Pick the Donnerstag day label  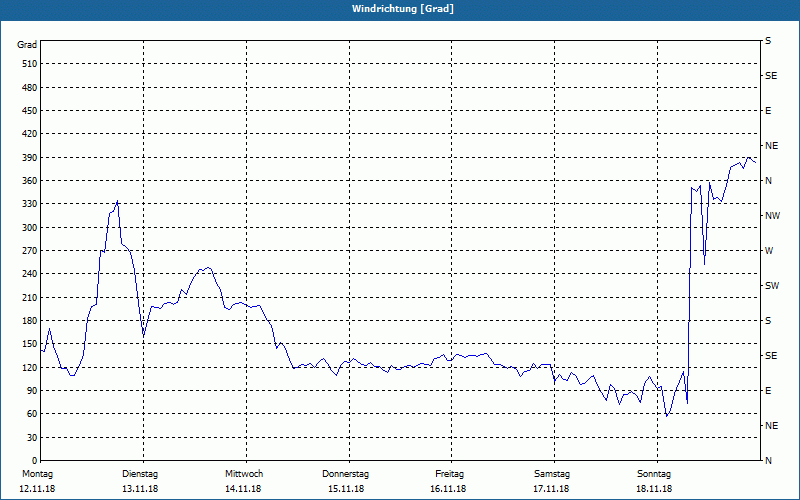345,474
